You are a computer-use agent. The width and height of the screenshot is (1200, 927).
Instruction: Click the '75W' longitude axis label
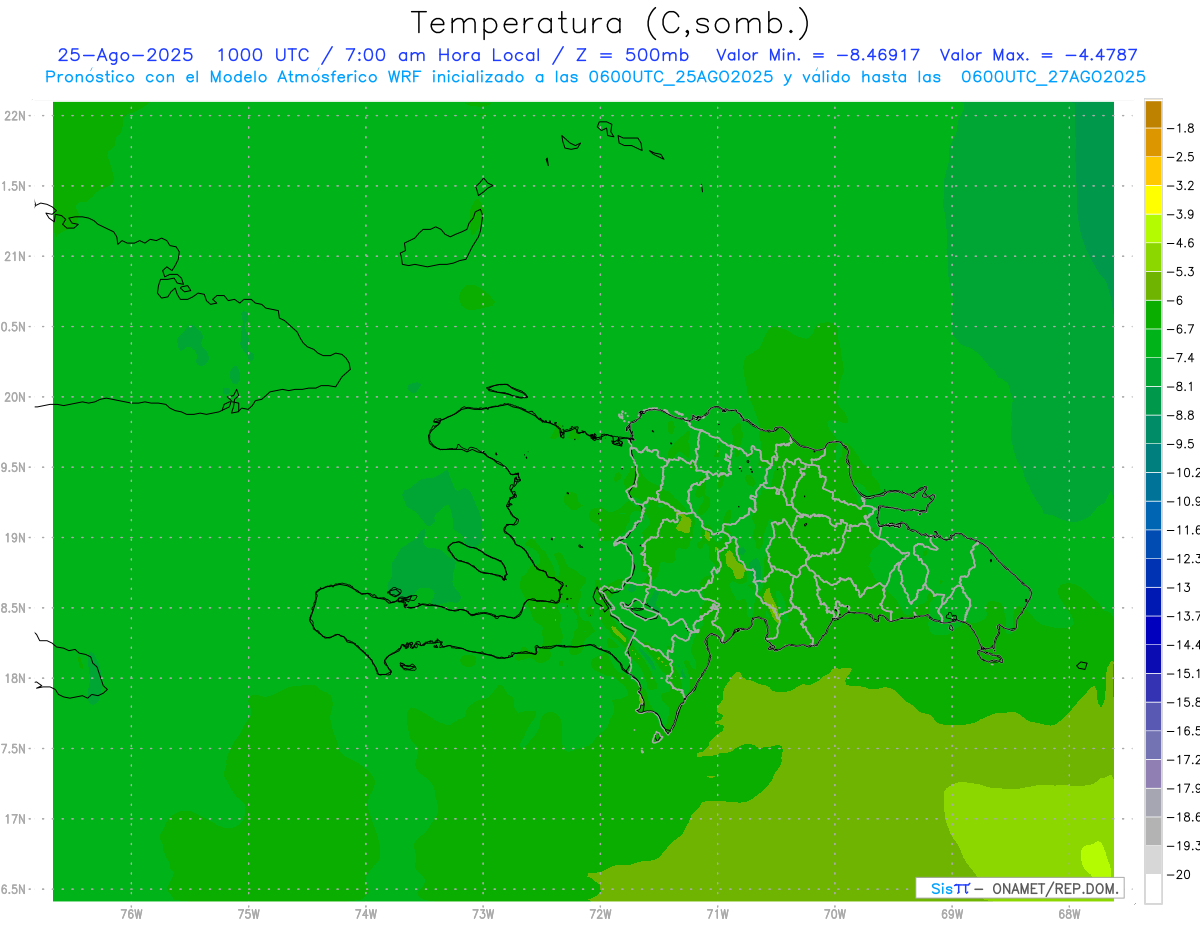[x=248, y=913]
